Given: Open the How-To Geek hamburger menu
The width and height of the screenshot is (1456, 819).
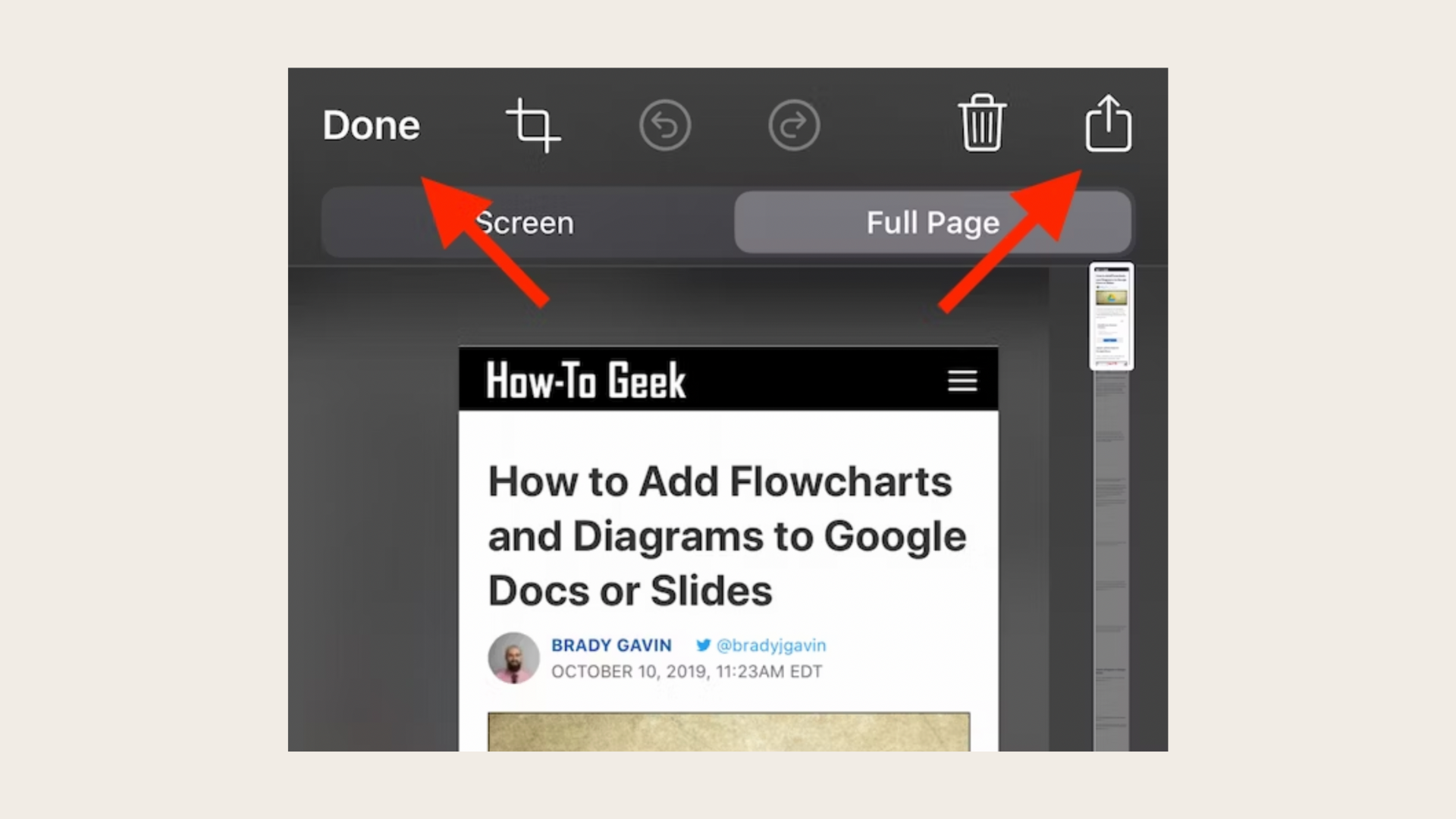Looking at the screenshot, I should [962, 381].
